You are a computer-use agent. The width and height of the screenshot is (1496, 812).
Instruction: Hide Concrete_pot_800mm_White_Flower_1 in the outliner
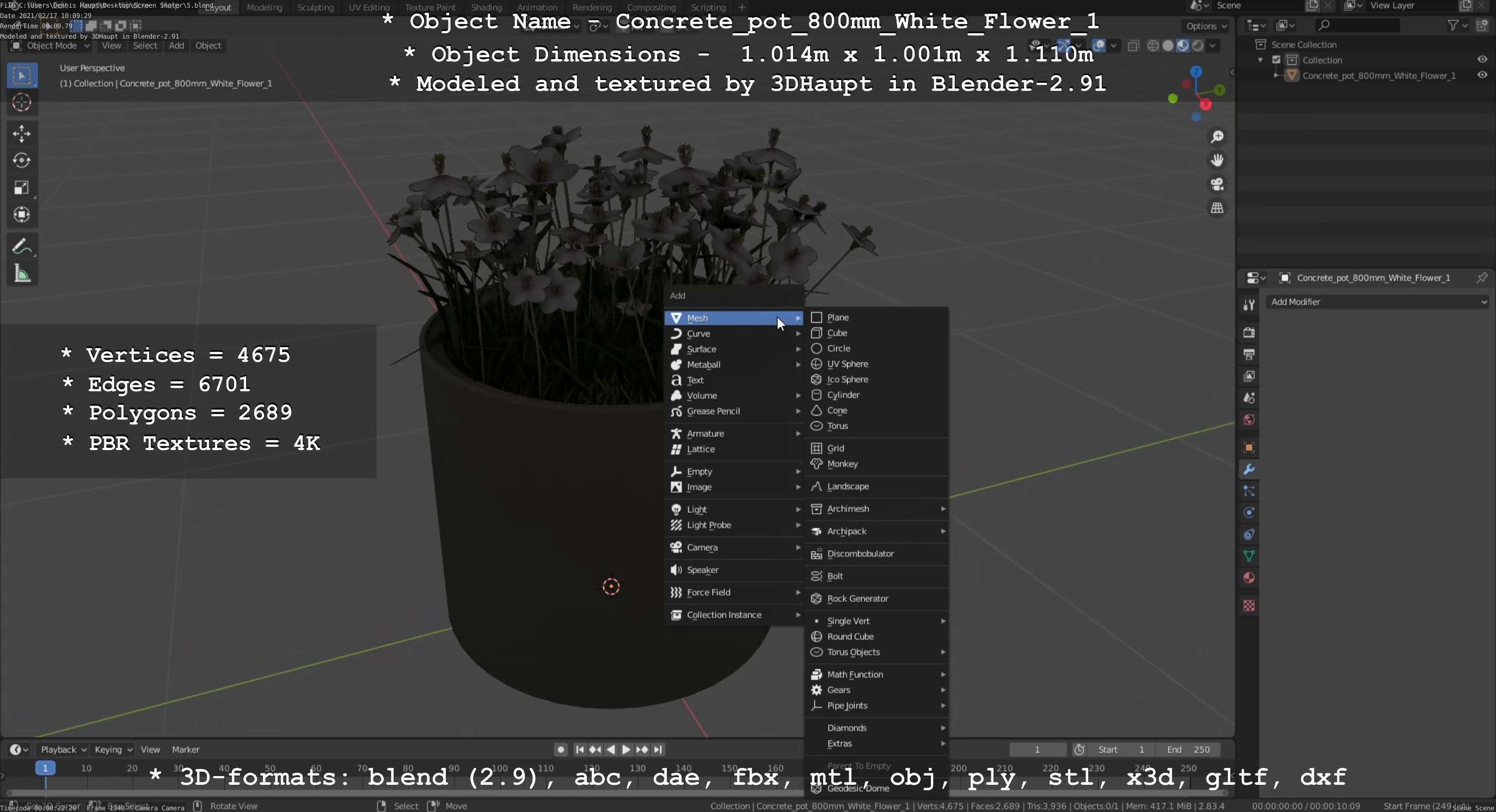coord(1482,76)
